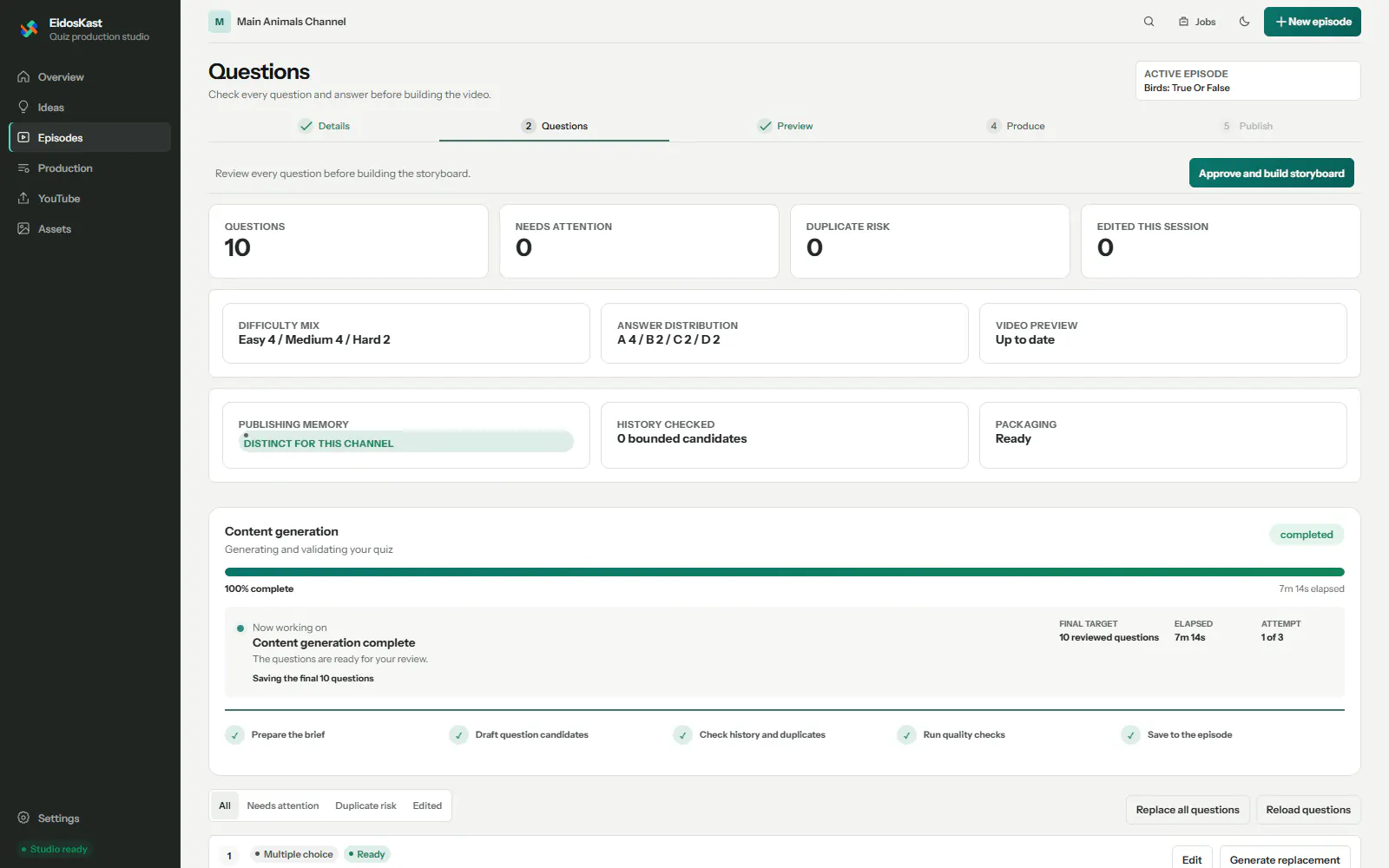Viewport: 1389px width, 868px height.
Task: Click Reload questions
Action: click(1307, 810)
